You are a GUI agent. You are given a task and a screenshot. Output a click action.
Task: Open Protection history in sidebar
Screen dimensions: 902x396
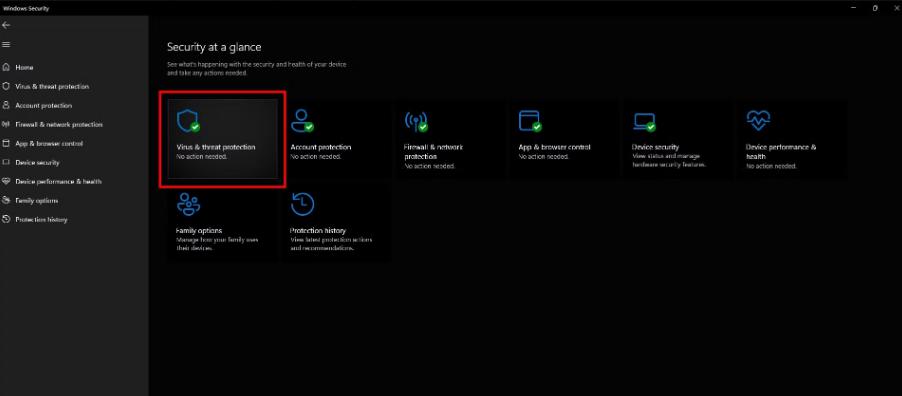point(41,219)
